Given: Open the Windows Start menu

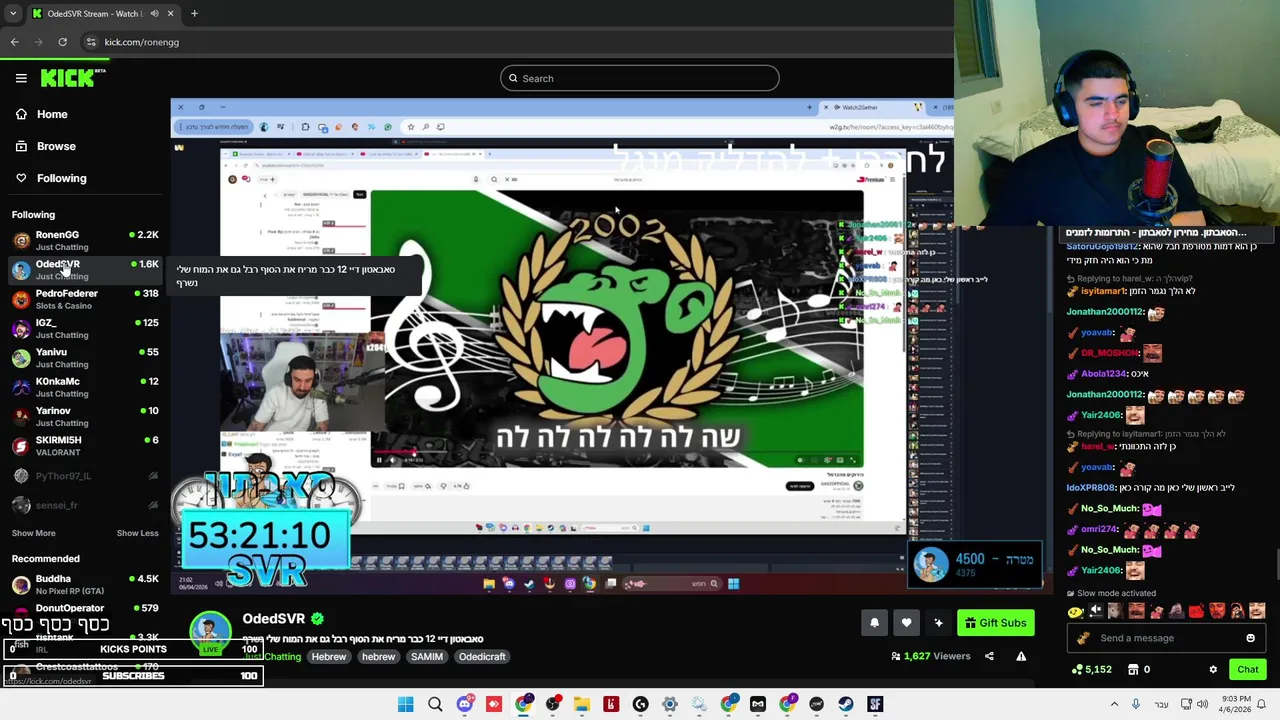Looking at the screenshot, I should [405, 704].
